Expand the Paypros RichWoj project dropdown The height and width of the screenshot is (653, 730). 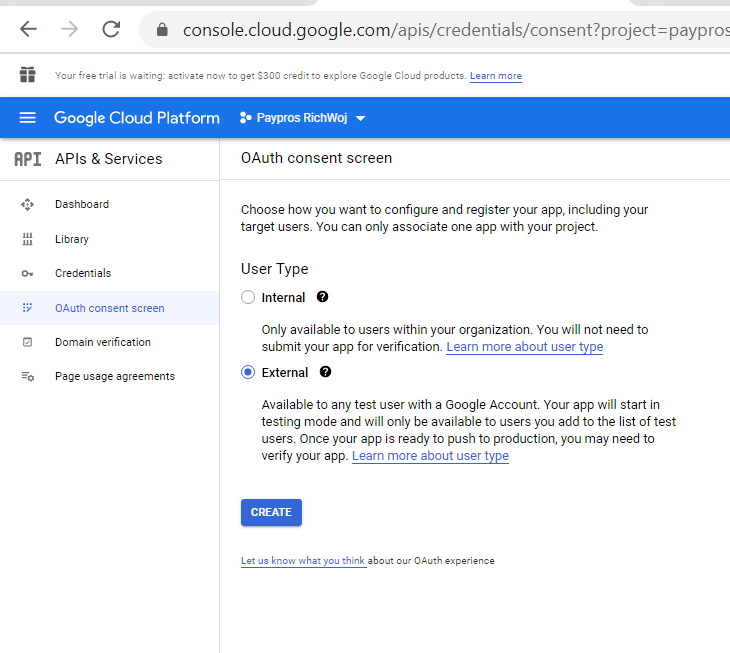coord(303,118)
